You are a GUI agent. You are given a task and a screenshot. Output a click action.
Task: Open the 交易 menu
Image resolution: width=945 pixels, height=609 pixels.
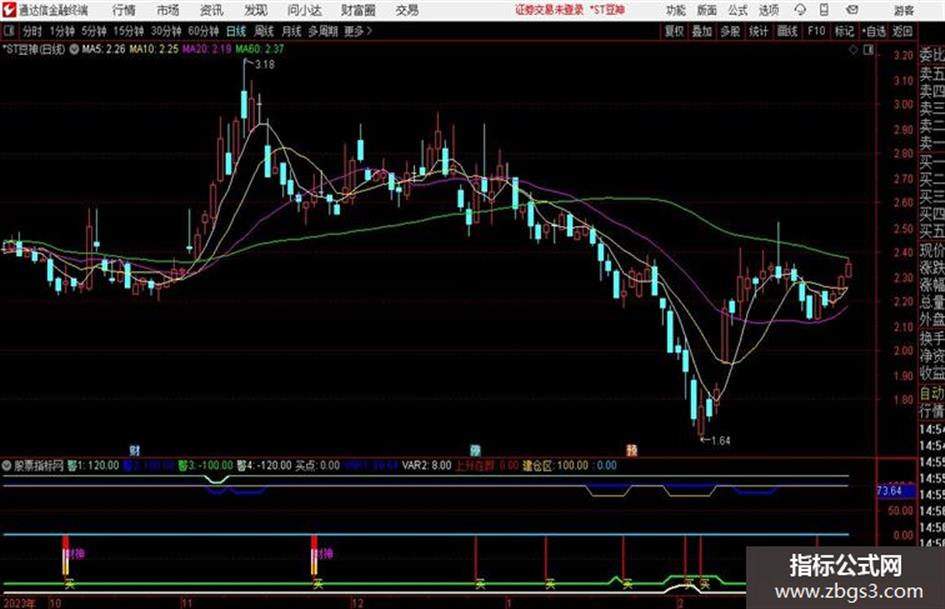407,10
